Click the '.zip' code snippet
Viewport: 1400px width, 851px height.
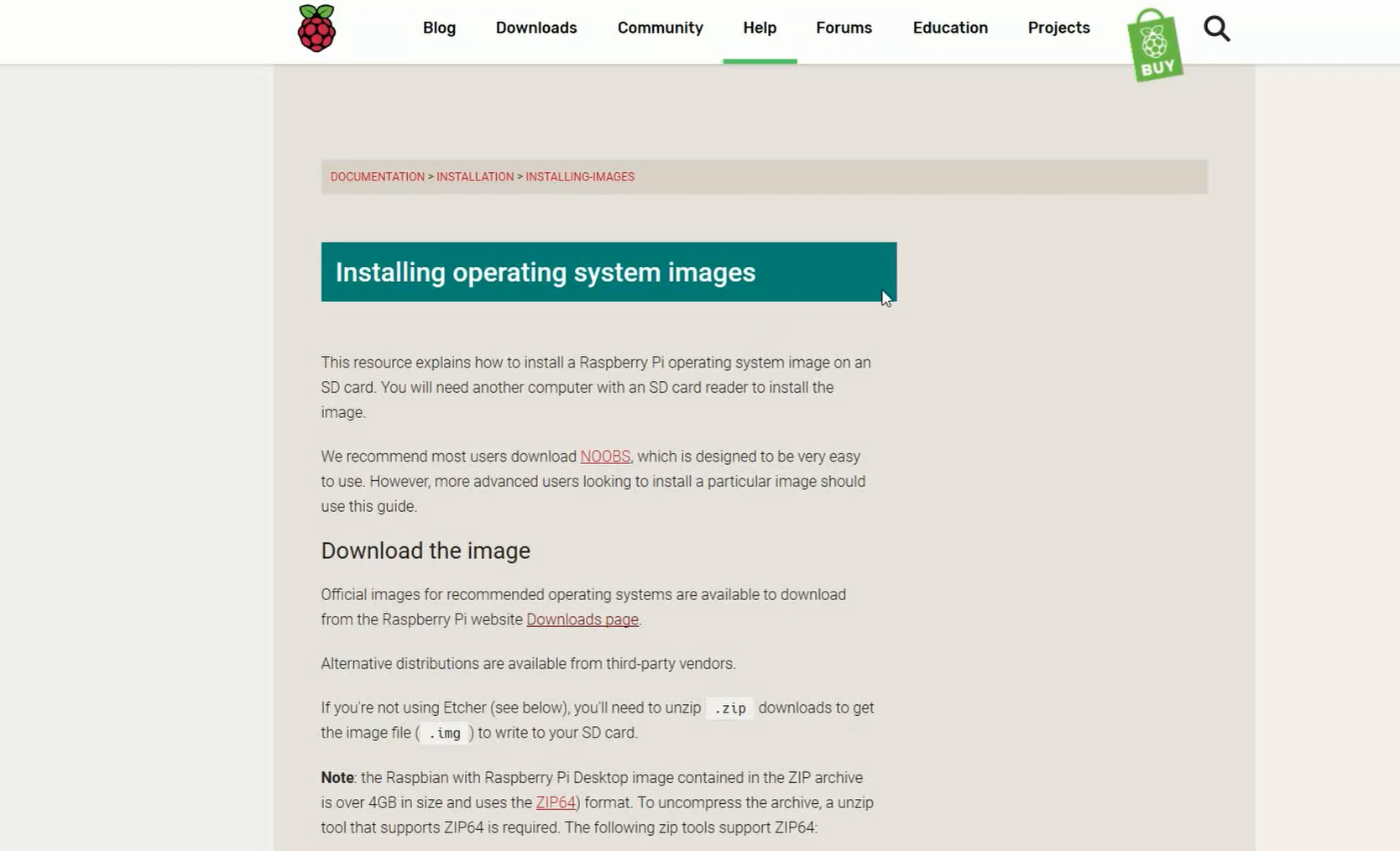pyautogui.click(x=730, y=708)
